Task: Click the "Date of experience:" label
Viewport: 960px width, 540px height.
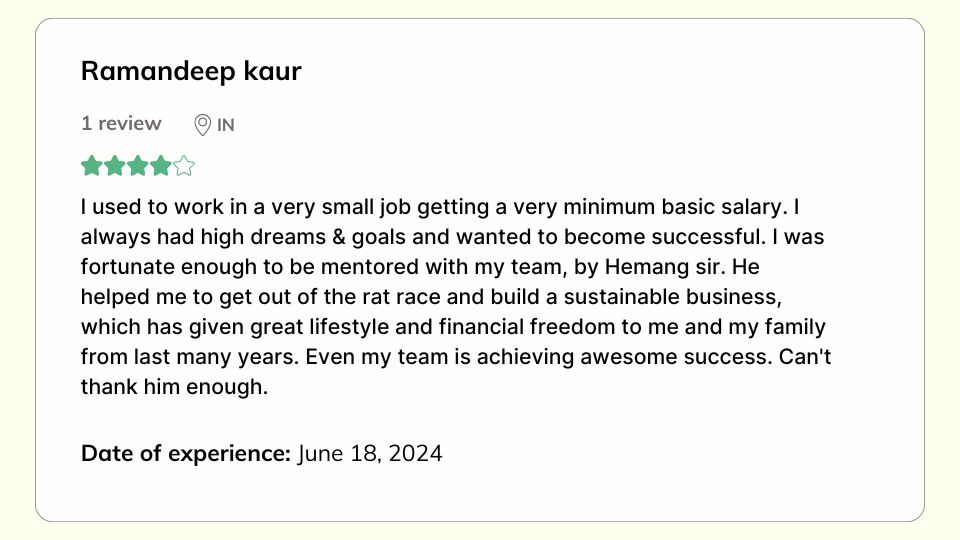Action: coord(185,453)
